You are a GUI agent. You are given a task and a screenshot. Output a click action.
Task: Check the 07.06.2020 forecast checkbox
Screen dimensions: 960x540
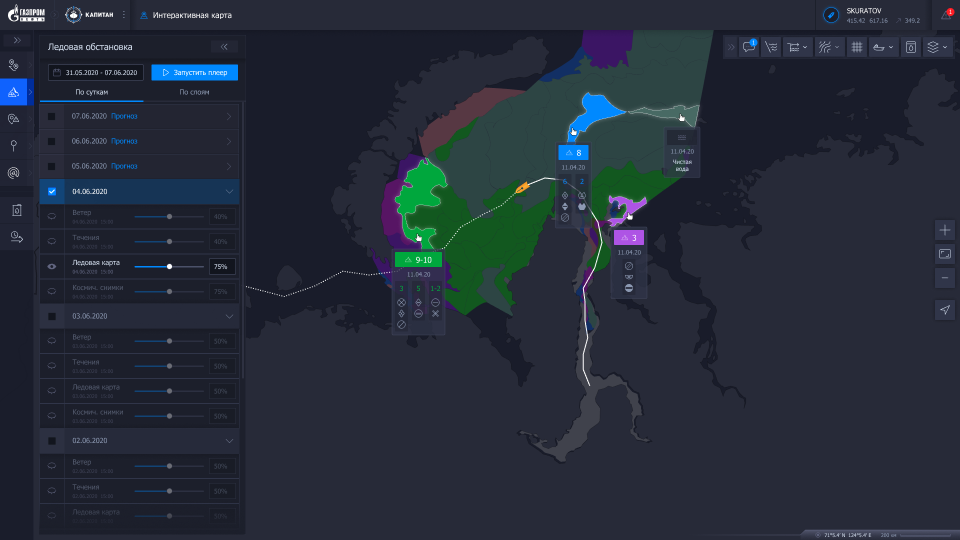(52, 116)
